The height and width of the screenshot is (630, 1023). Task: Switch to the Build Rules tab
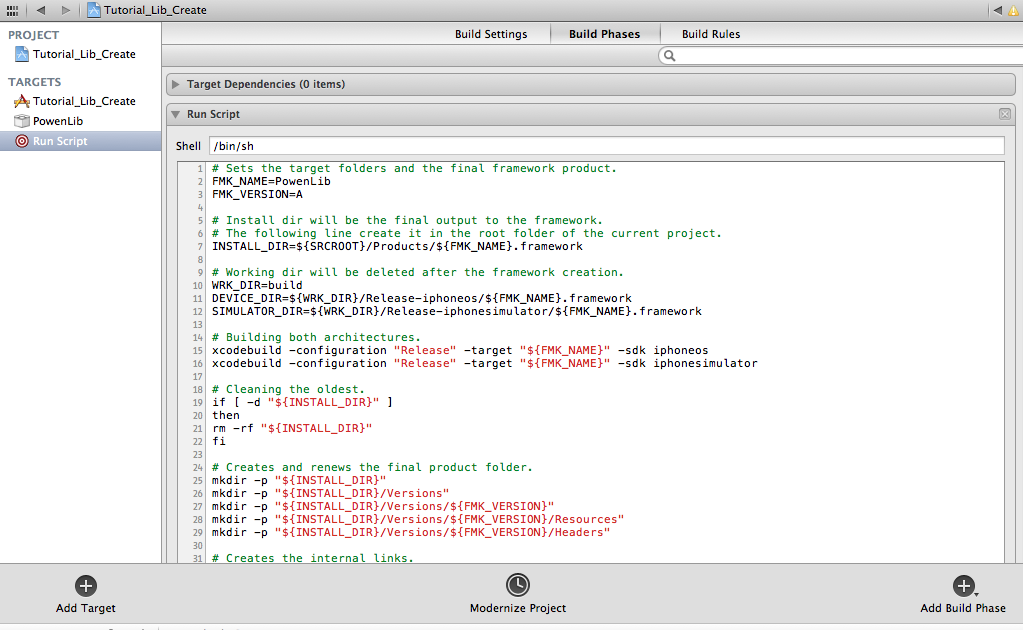pyautogui.click(x=710, y=34)
